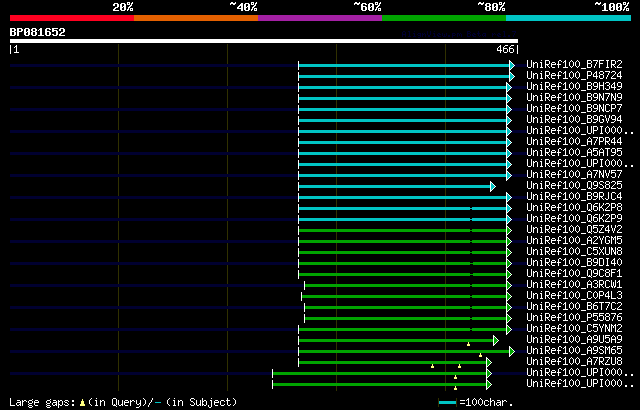Screen dimensions: 640x410
Task: Select hit label UniRef100_P55876
Action: coord(574,318)
